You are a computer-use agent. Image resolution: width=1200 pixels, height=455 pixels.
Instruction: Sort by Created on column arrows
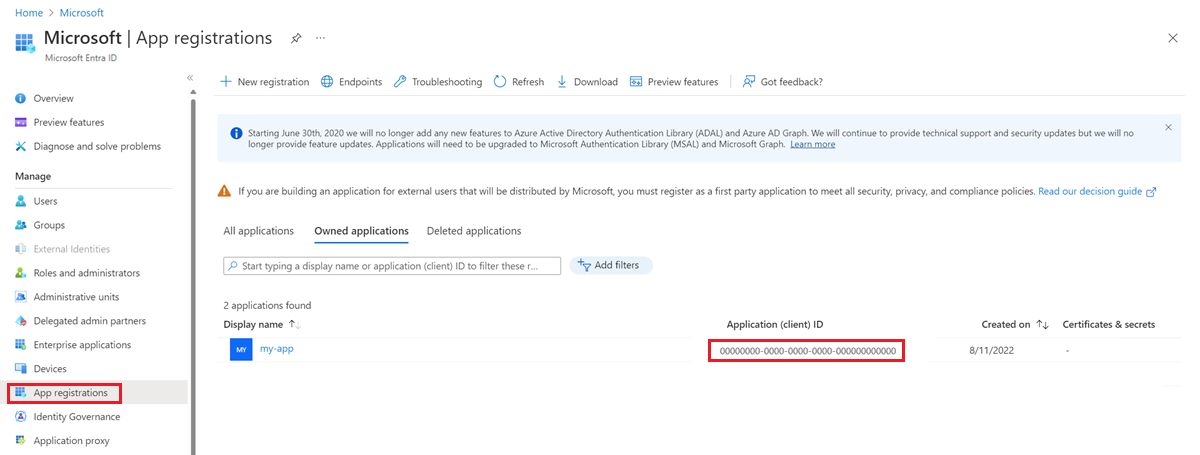coord(1042,325)
